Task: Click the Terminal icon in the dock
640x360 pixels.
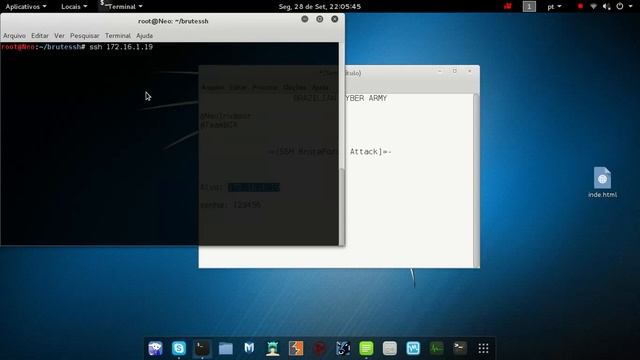Action: click(202, 348)
